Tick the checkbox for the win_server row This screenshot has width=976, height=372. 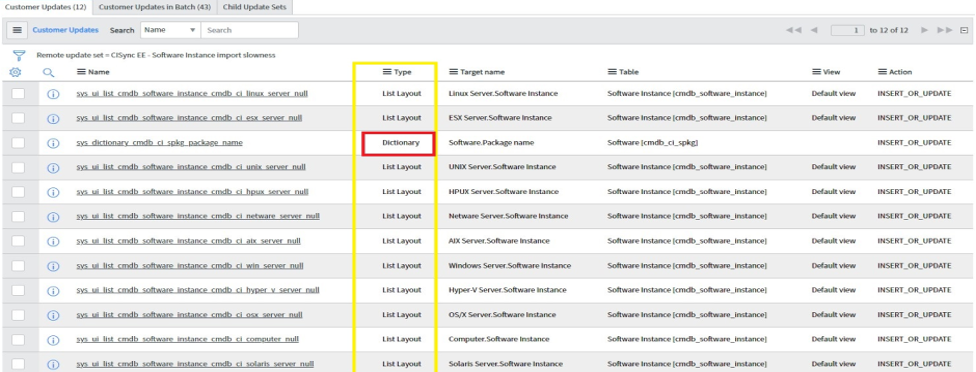(x=18, y=265)
